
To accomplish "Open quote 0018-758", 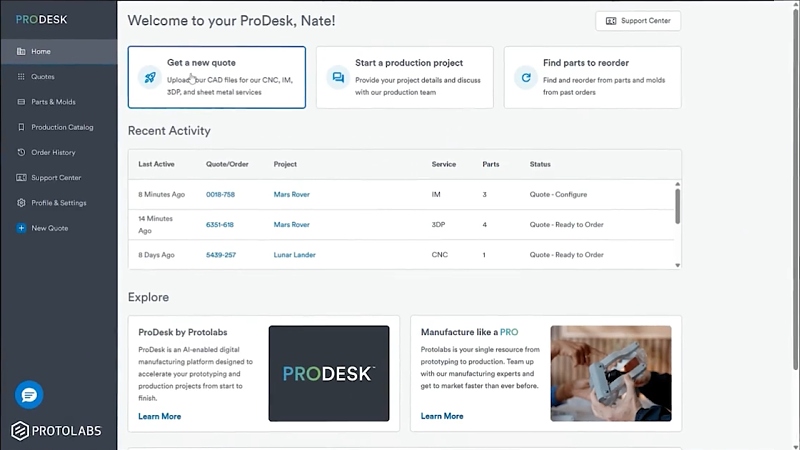I will pyautogui.click(x=220, y=194).
